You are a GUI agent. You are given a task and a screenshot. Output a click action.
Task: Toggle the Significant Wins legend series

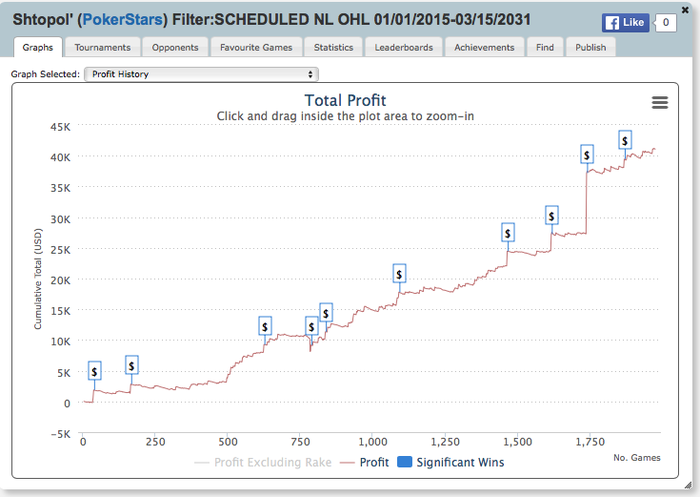(x=450, y=462)
